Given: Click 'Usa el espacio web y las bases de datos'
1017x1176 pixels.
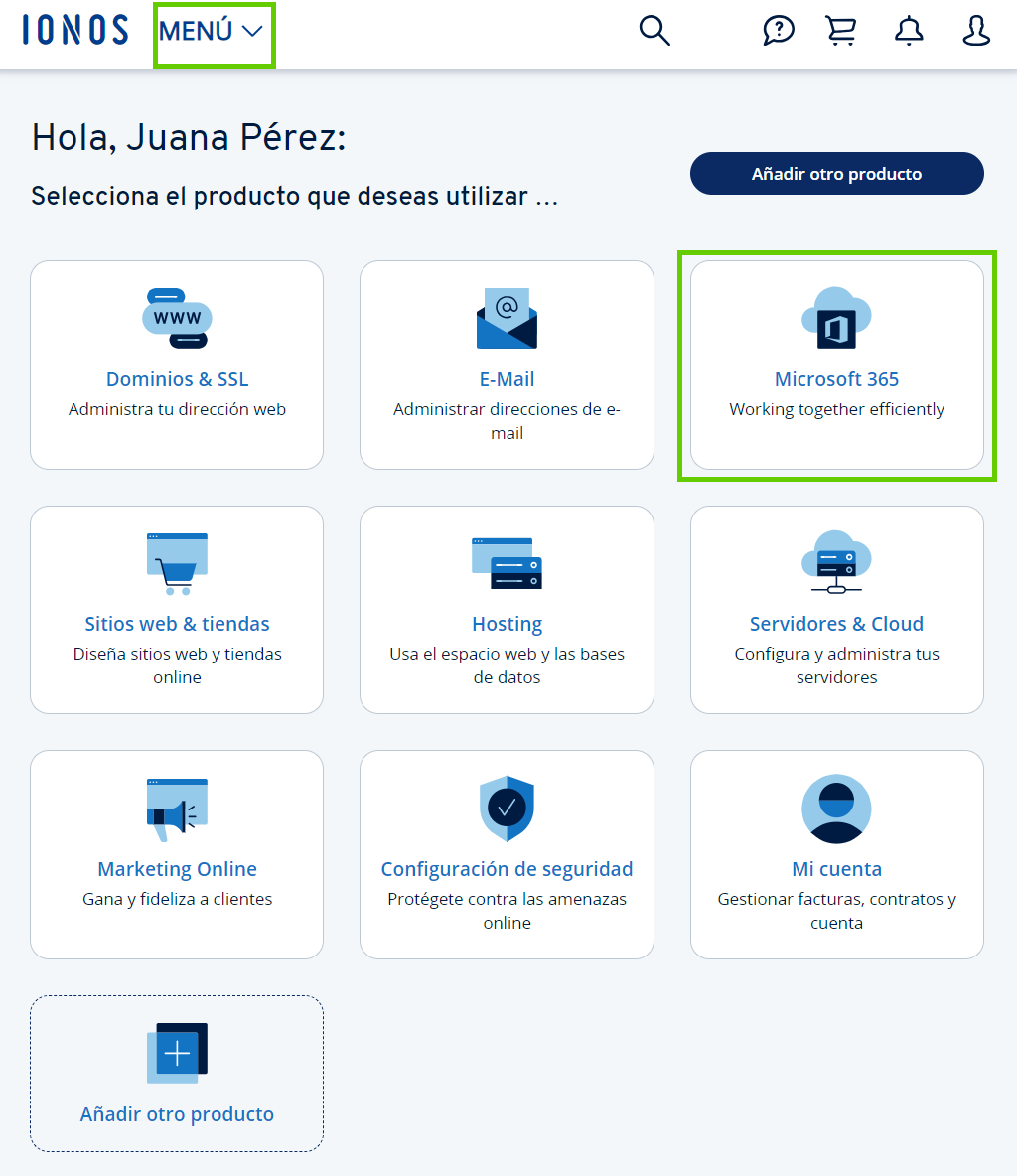Looking at the screenshot, I should (507, 665).
